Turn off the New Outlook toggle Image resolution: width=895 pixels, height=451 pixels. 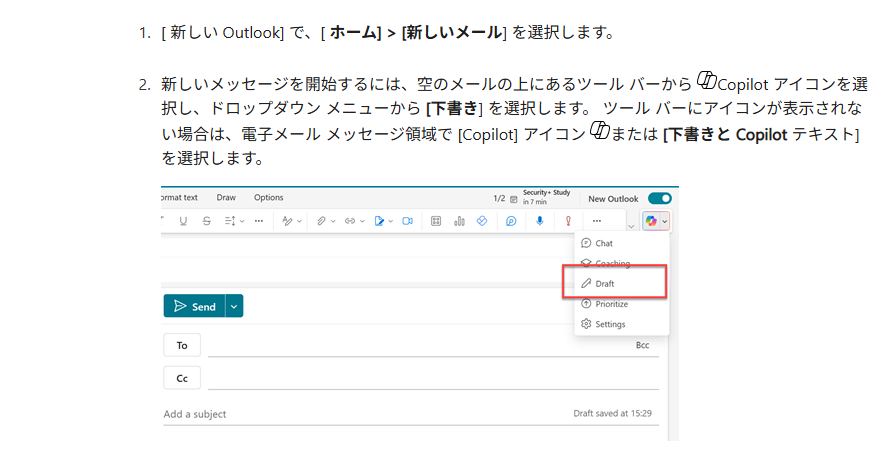coord(660,198)
